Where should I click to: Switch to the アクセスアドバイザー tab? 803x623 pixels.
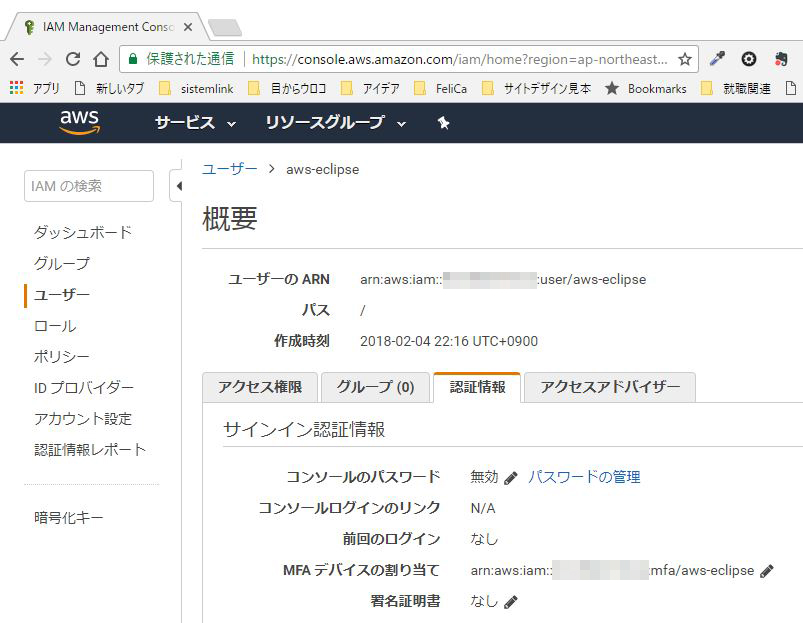tap(610, 387)
